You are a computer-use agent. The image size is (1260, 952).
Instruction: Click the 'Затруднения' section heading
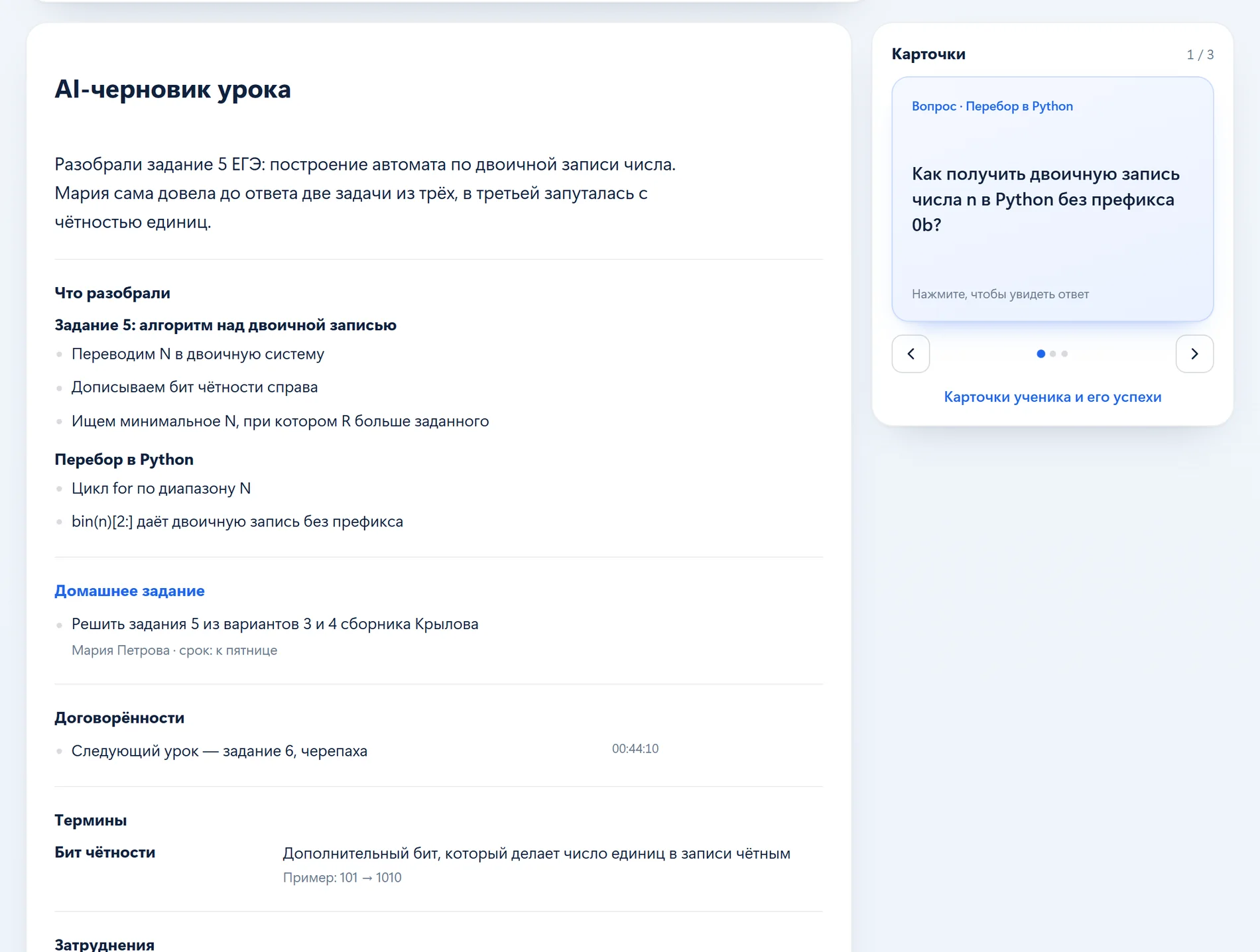click(x=104, y=945)
